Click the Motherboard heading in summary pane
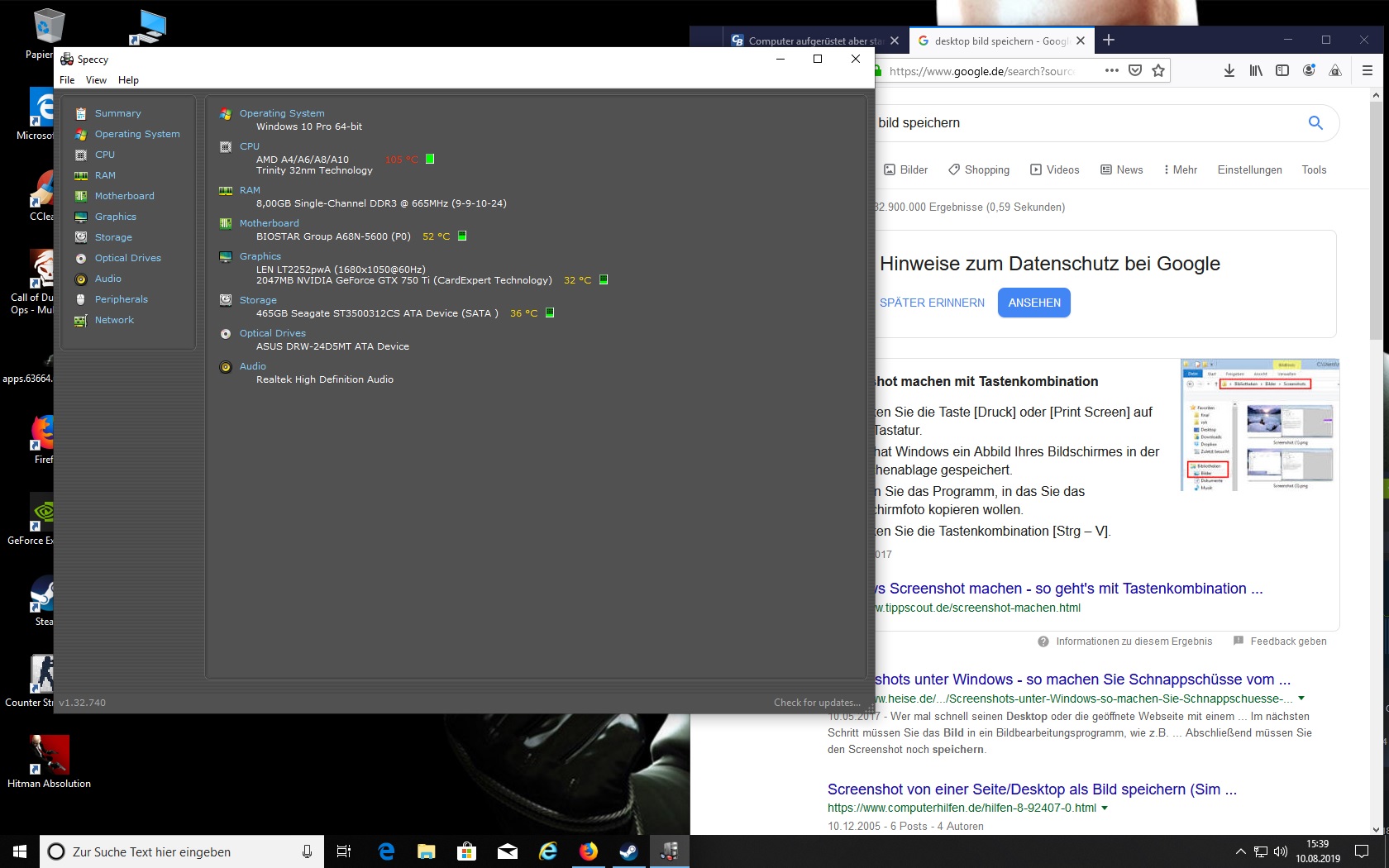The image size is (1389, 868). 270,223
